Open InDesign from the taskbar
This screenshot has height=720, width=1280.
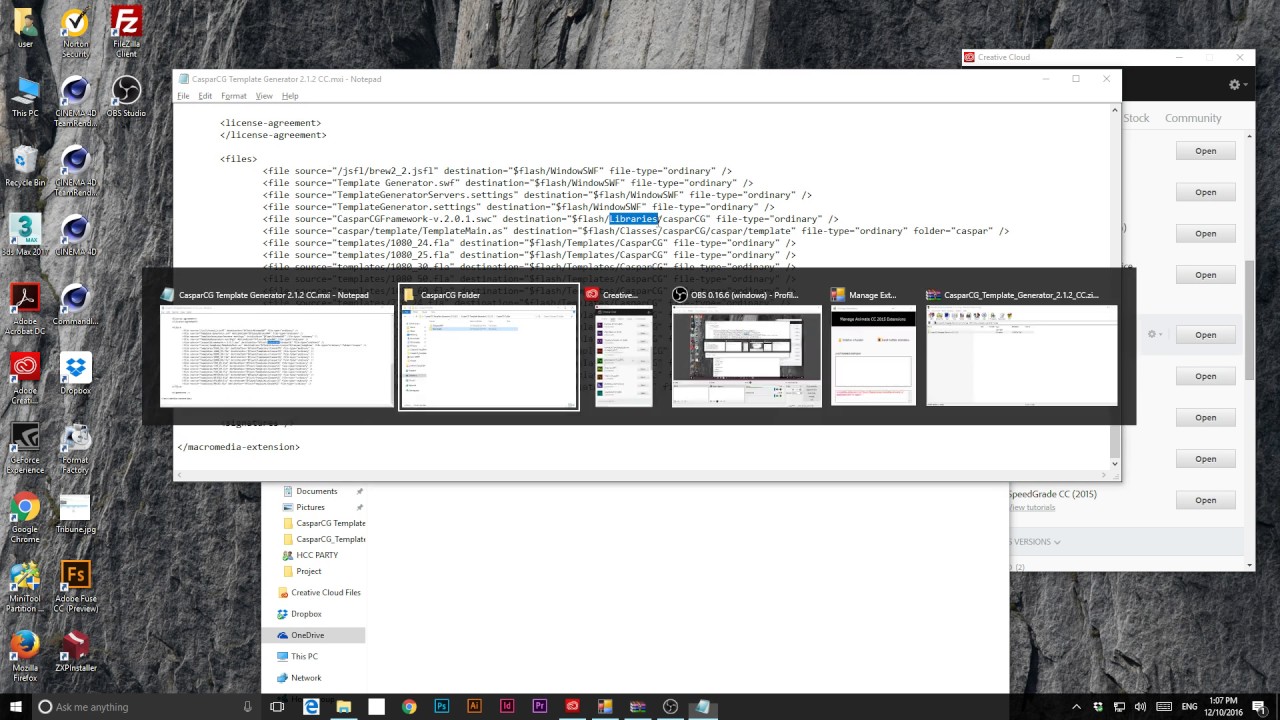coord(507,707)
